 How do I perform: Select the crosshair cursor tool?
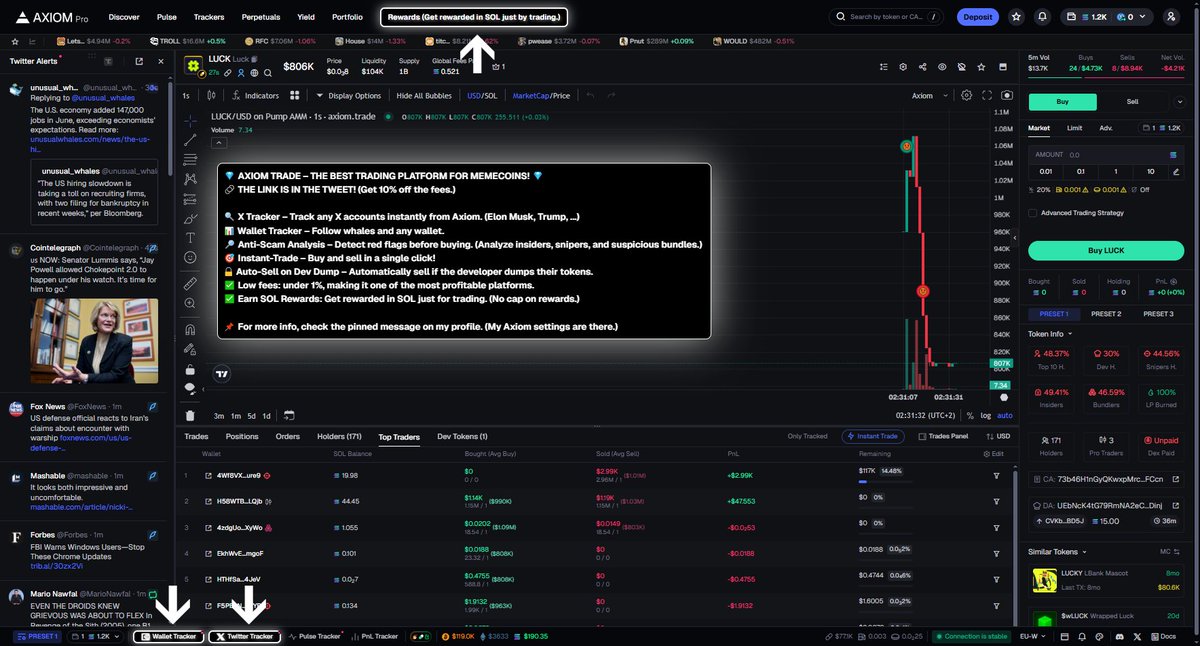[190, 120]
